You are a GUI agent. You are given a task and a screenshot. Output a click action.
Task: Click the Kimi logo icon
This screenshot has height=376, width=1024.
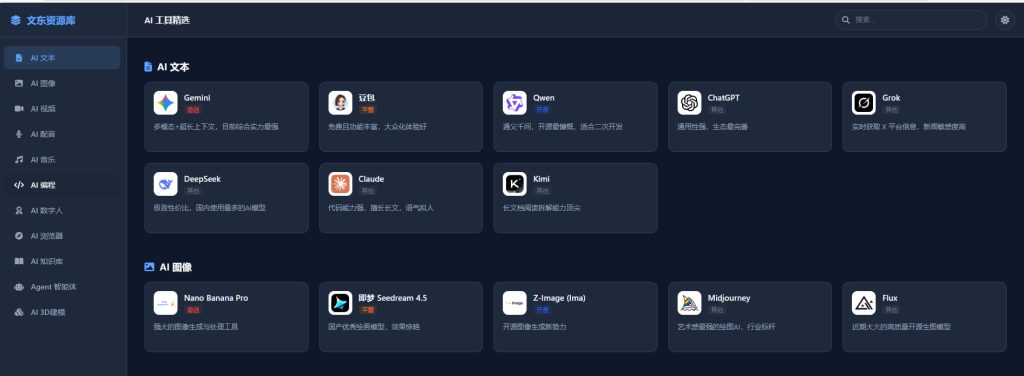pos(515,184)
